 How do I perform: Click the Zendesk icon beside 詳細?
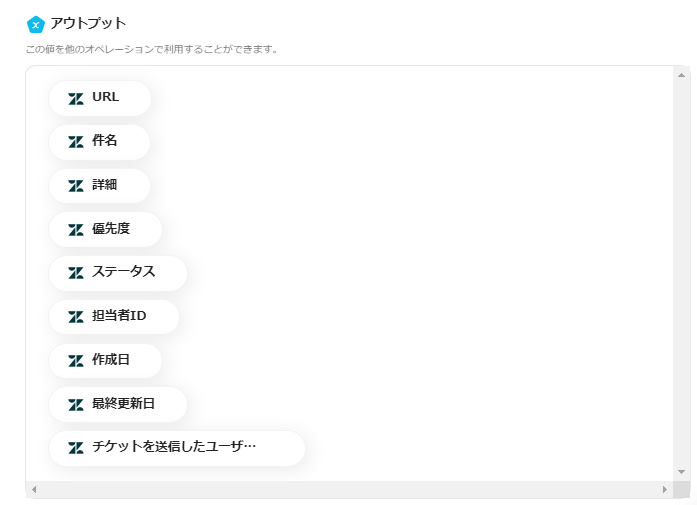76,186
